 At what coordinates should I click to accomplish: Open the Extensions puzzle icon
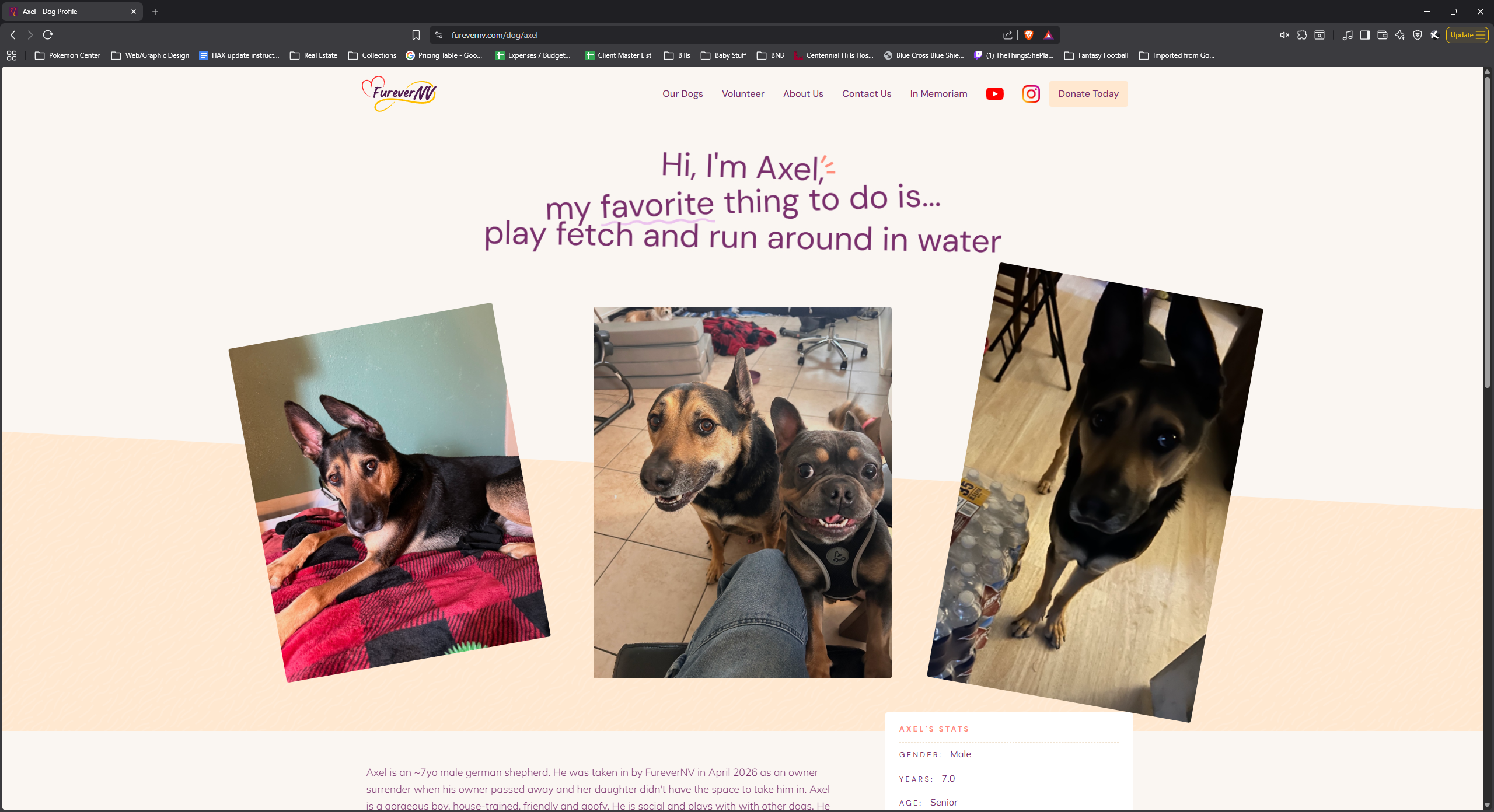click(x=1302, y=35)
